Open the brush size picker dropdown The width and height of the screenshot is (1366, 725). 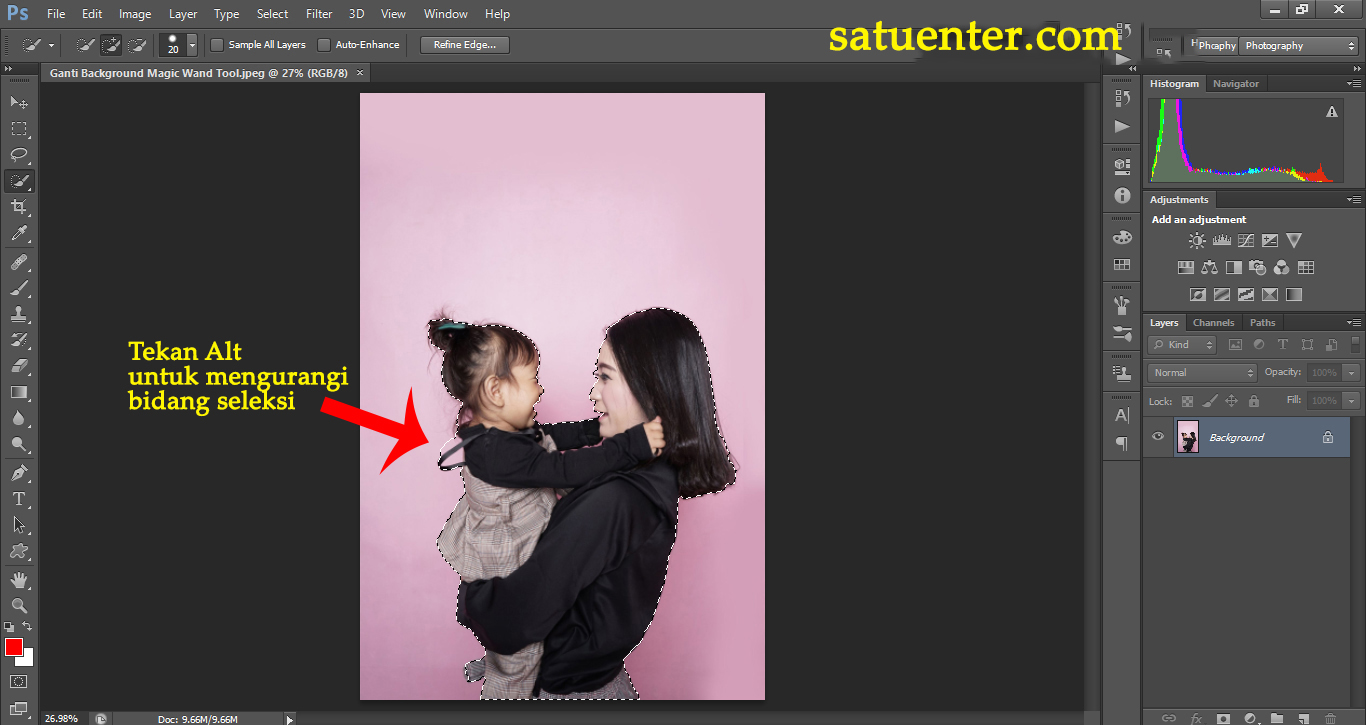[x=192, y=46]
